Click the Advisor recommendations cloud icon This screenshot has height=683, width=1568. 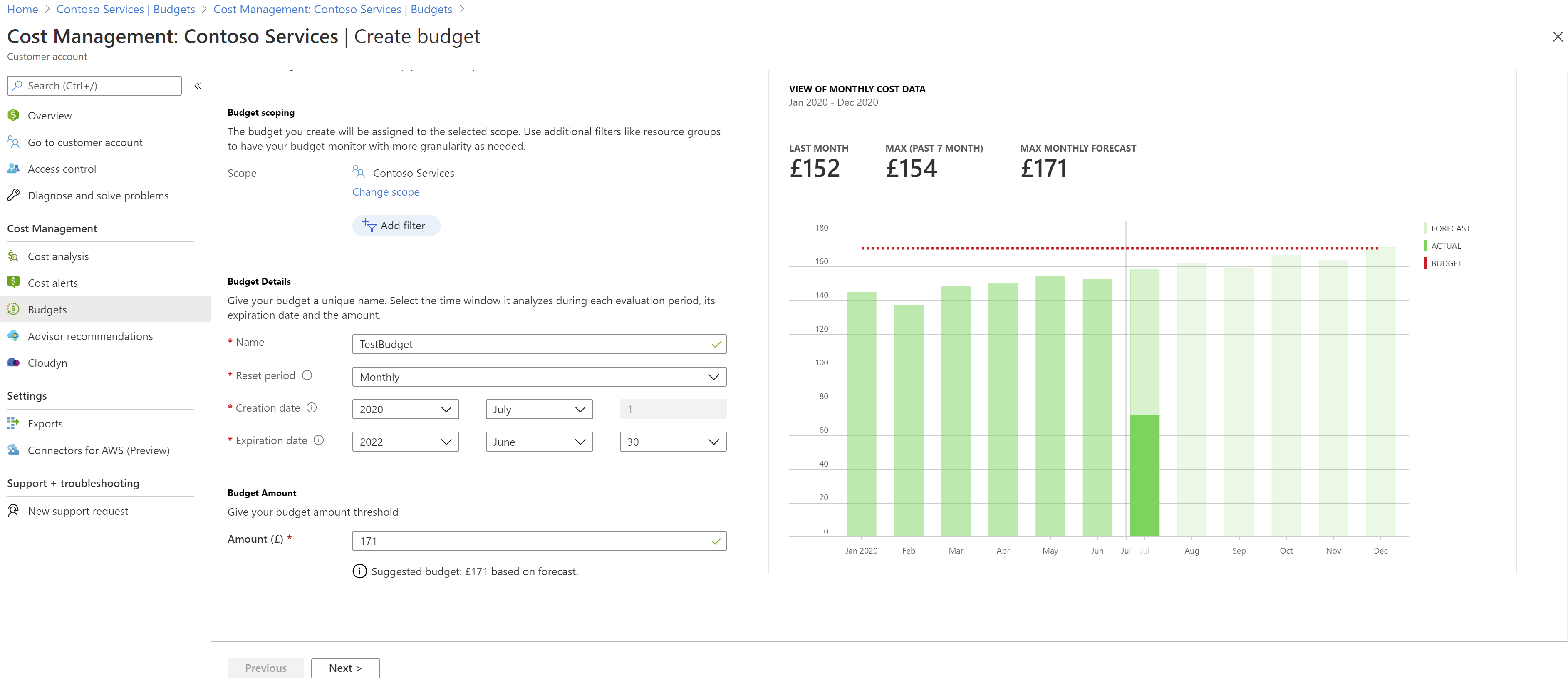(x=13, y=336)
